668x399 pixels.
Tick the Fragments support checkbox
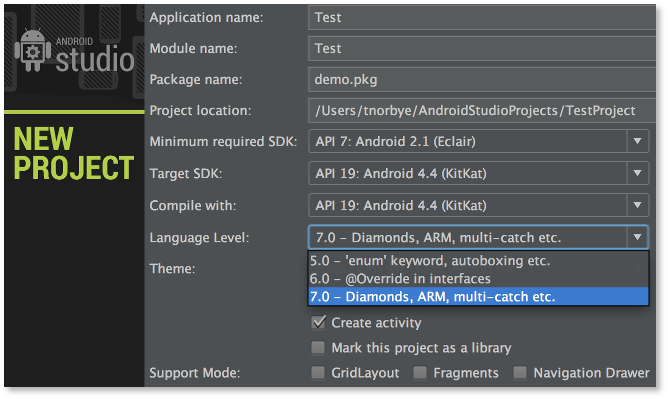click(x=420, y=373)
